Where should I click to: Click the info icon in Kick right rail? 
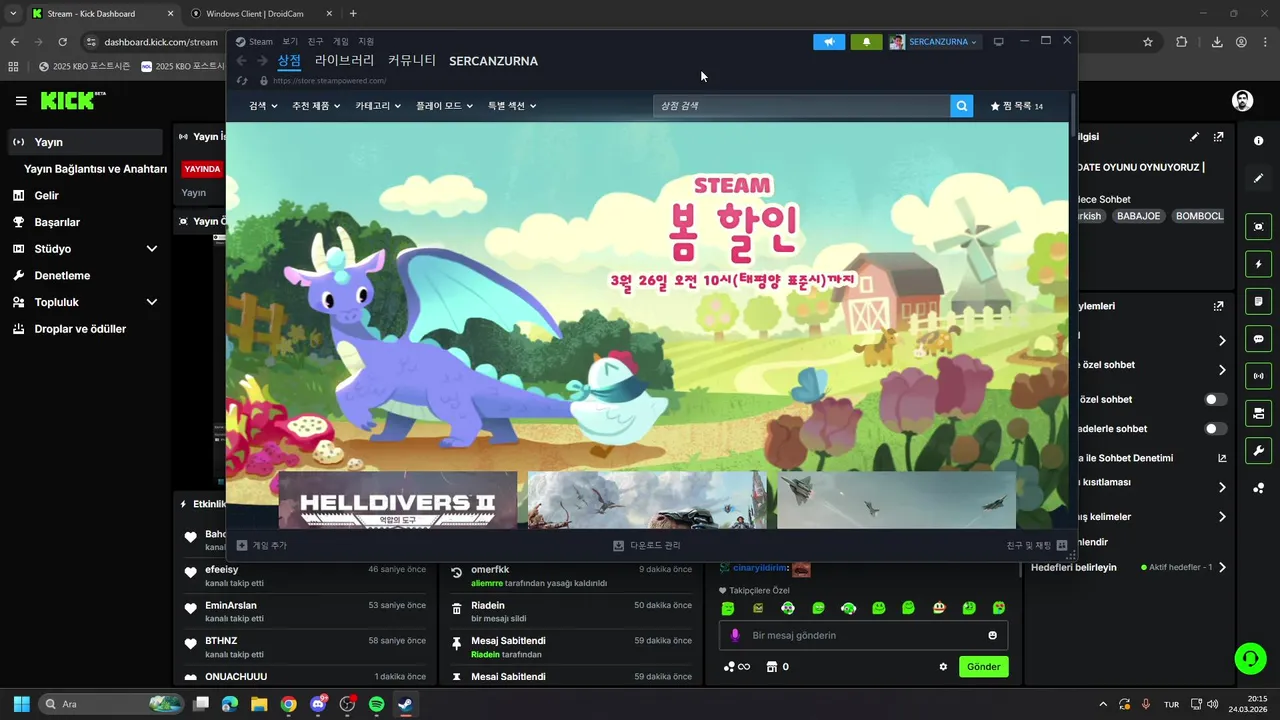click(x=1258, y=141)
